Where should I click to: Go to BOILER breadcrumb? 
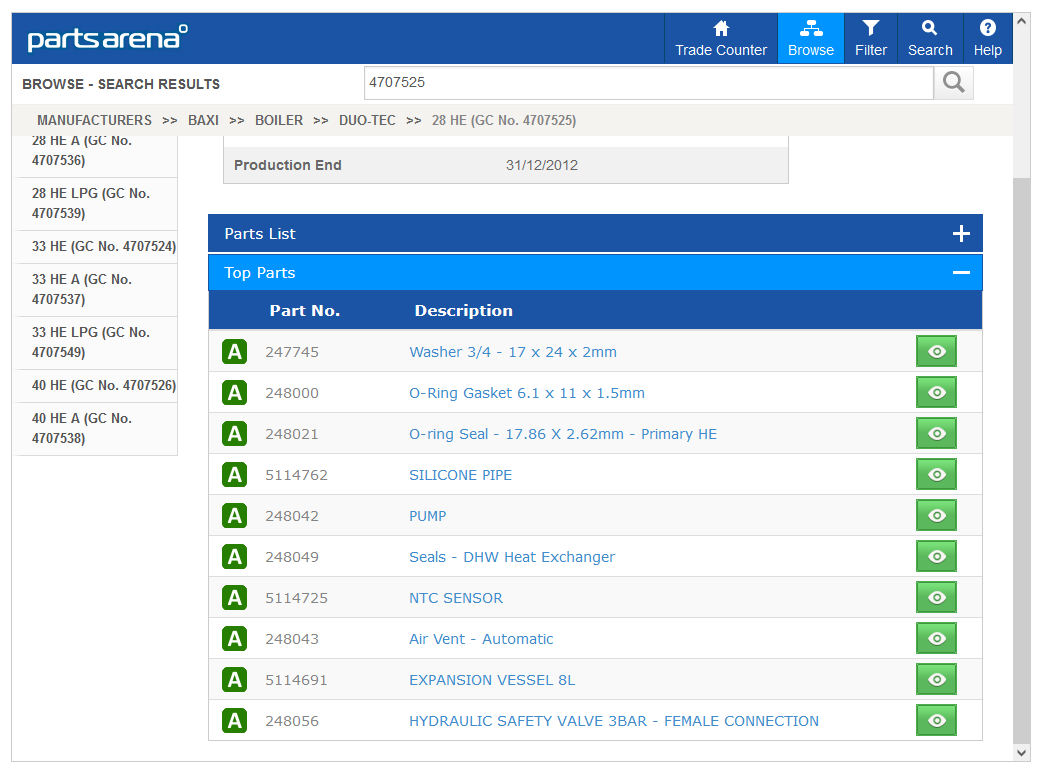pos(279,120)
